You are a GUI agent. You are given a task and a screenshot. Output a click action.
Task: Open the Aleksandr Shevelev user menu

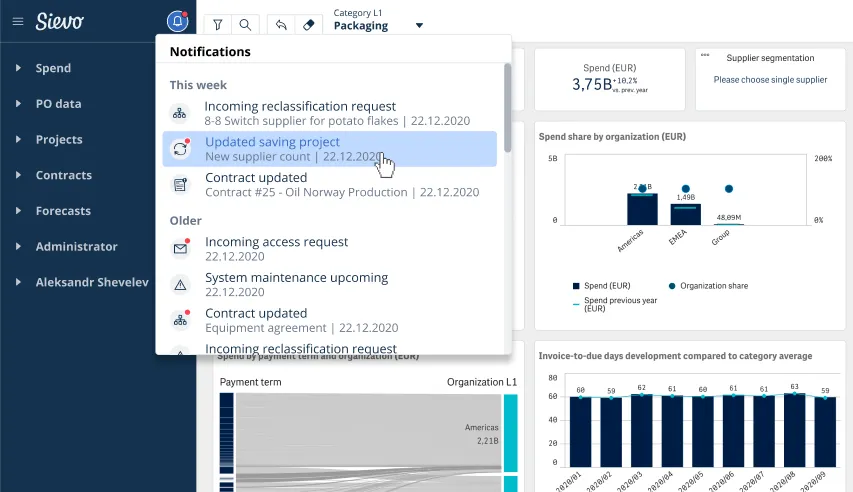[x=91, y=283]
